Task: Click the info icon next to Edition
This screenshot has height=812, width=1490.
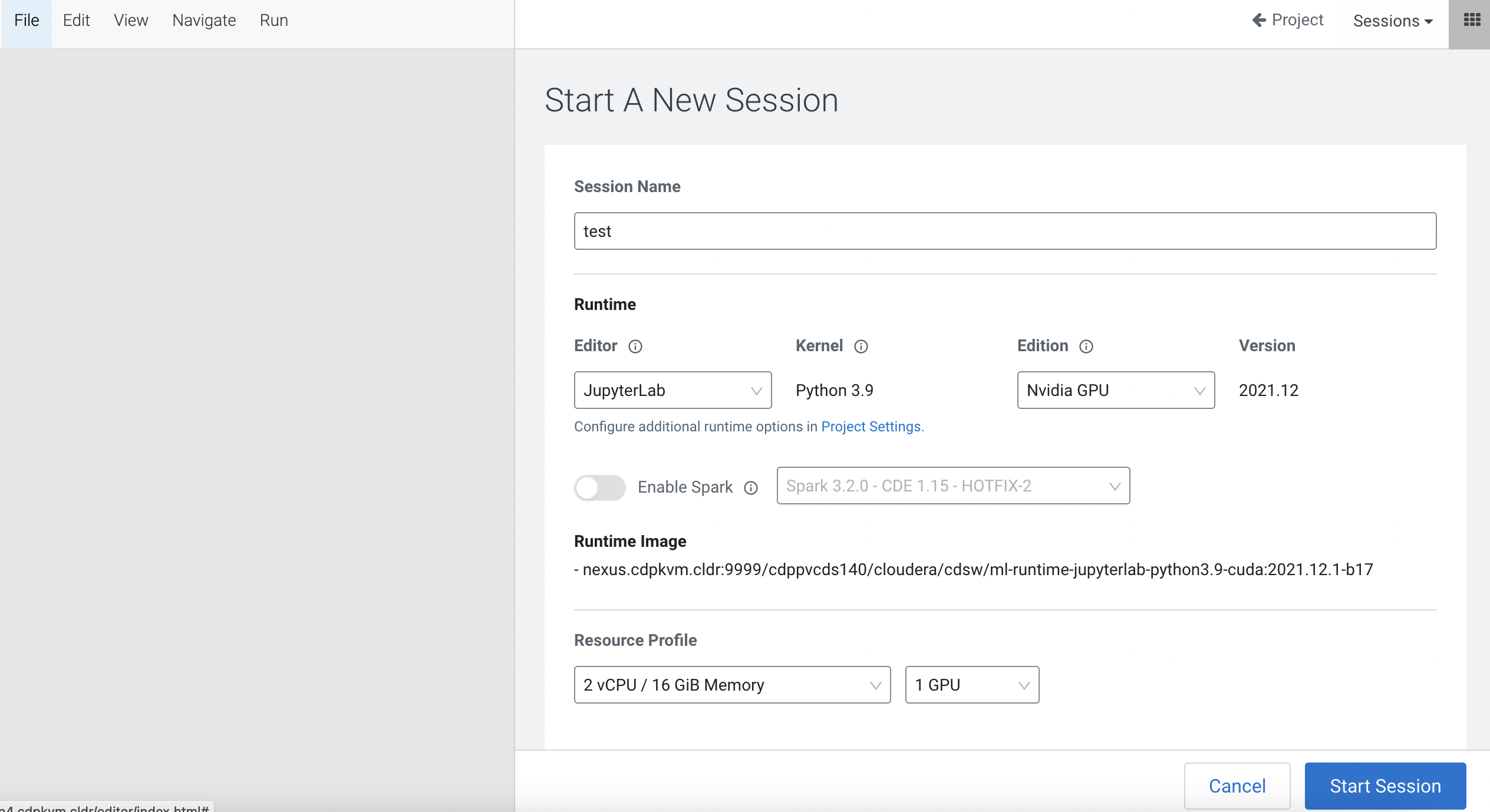Action: click(1086, 346)
